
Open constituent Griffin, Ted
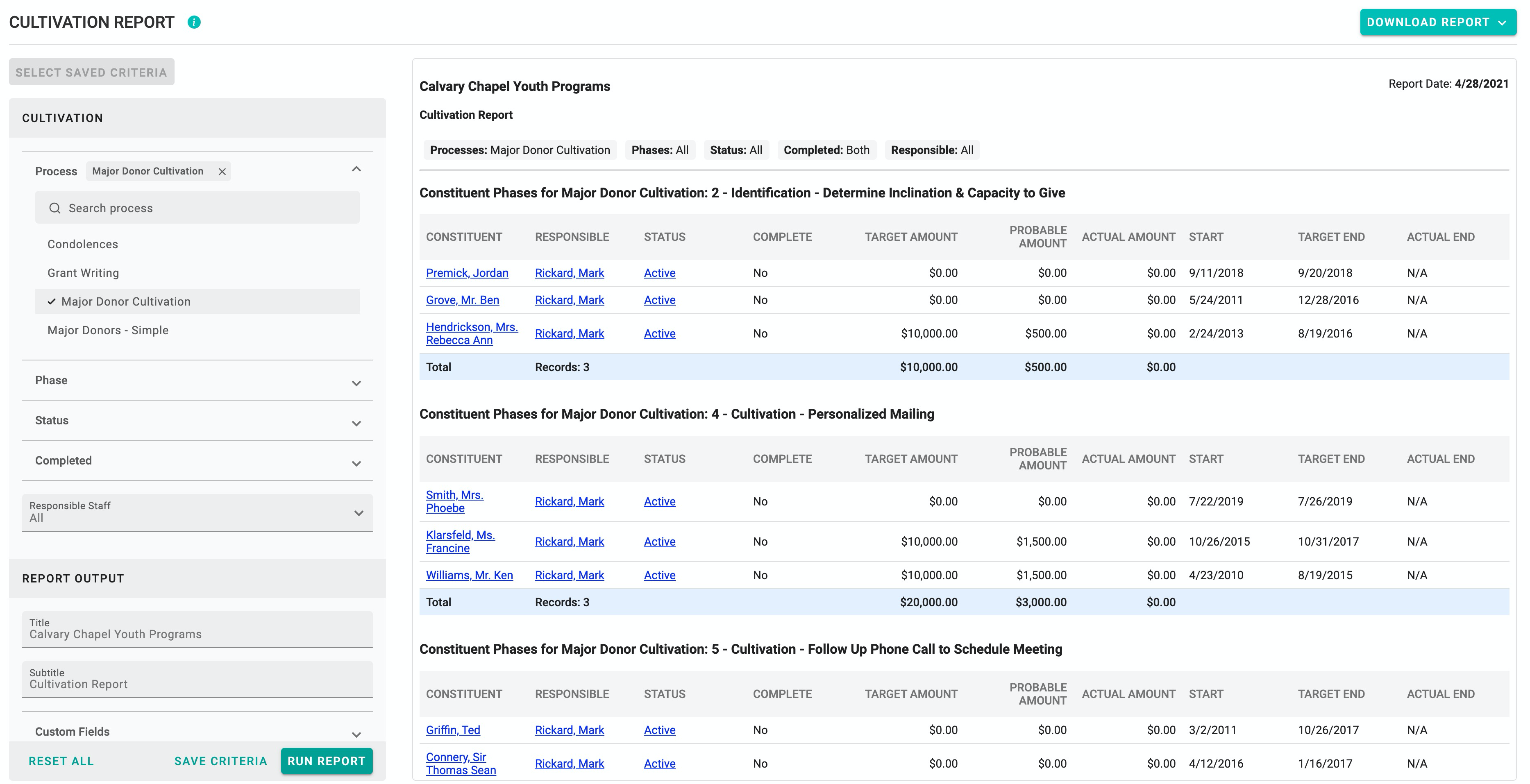point(453,730)
